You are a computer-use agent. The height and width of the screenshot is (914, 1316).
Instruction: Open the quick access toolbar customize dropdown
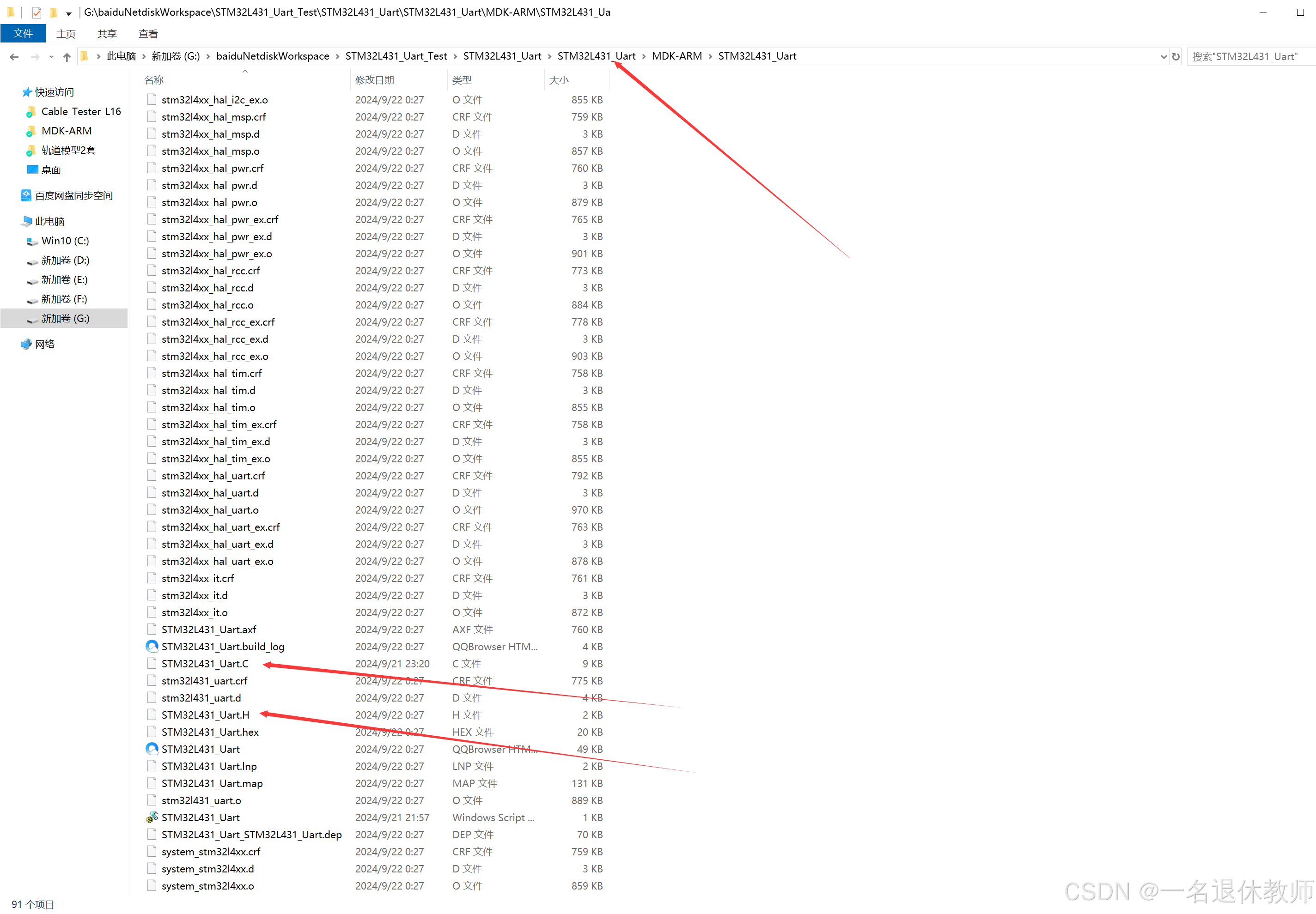69,12
